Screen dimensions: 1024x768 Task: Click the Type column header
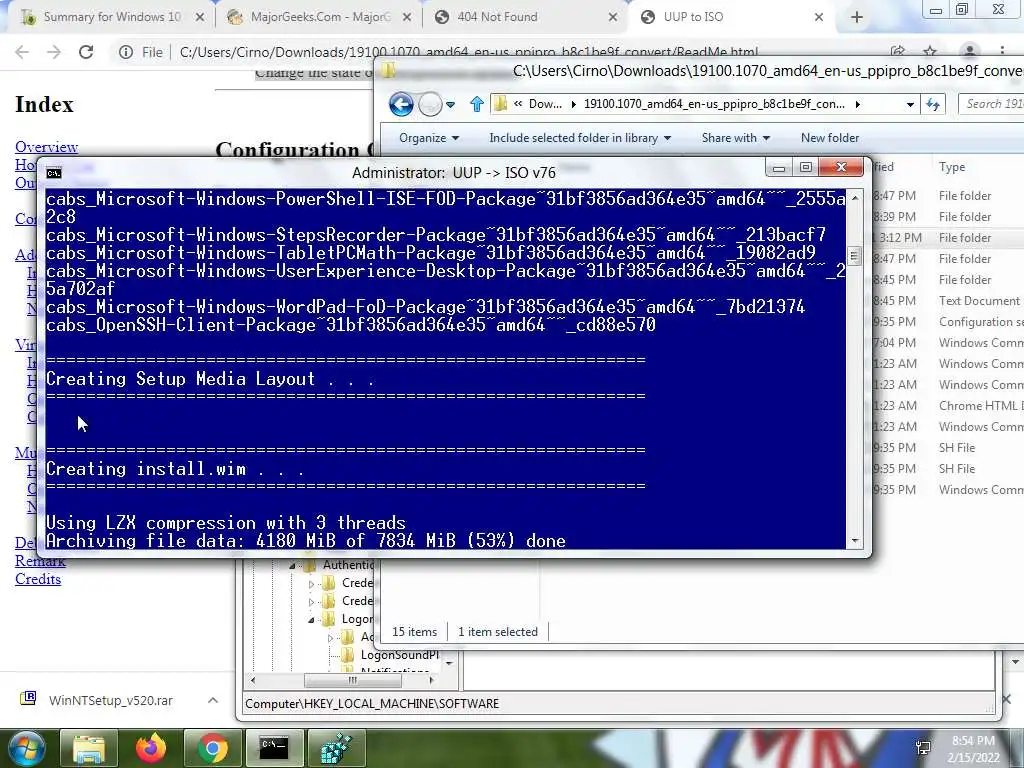[x=952, y=167]
